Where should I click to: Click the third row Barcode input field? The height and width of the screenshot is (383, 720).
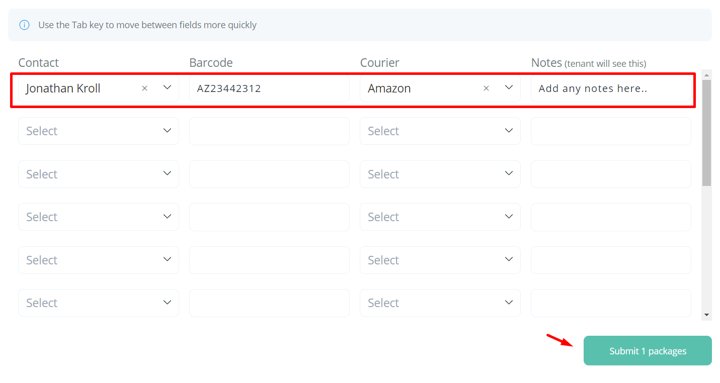click(269, 174)
